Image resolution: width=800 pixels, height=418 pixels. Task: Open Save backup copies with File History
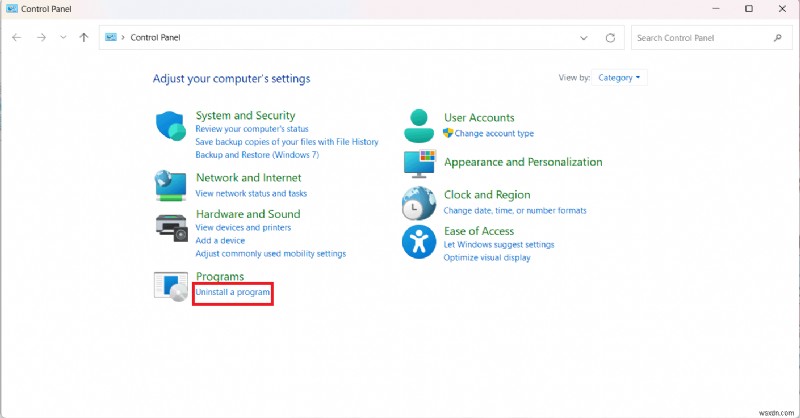[287, 142]
